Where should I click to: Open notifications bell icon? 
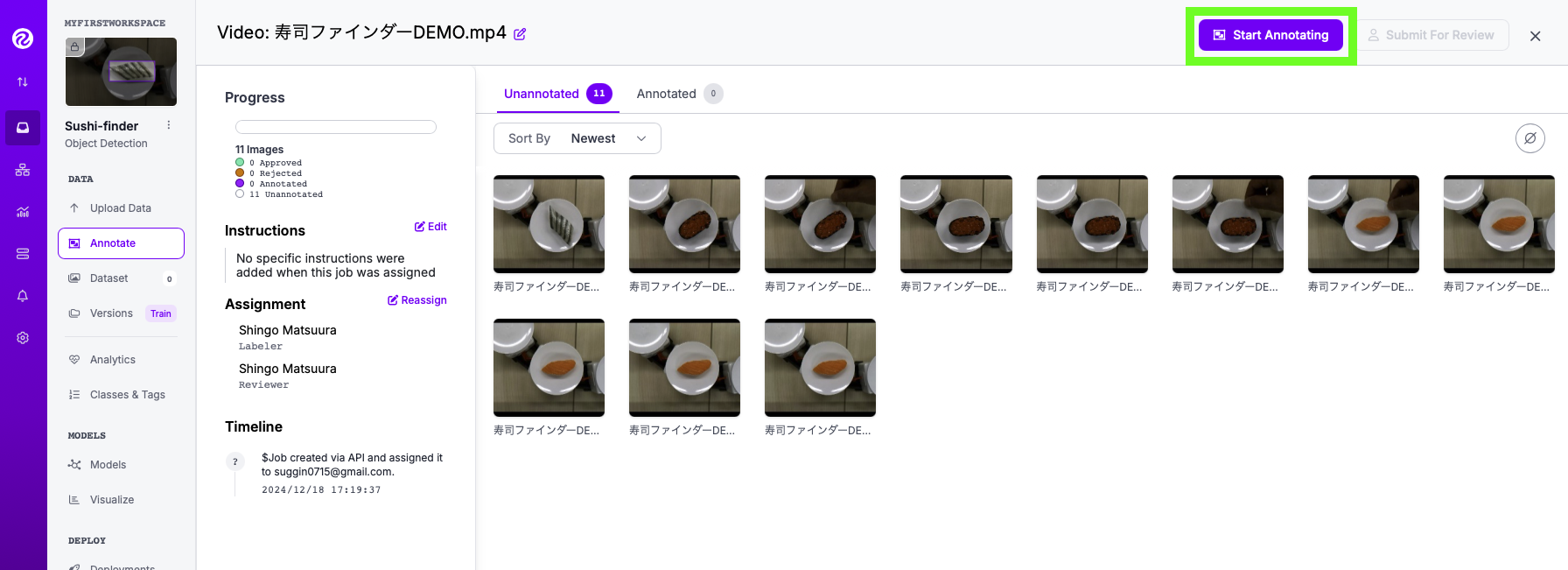(23, 296)
